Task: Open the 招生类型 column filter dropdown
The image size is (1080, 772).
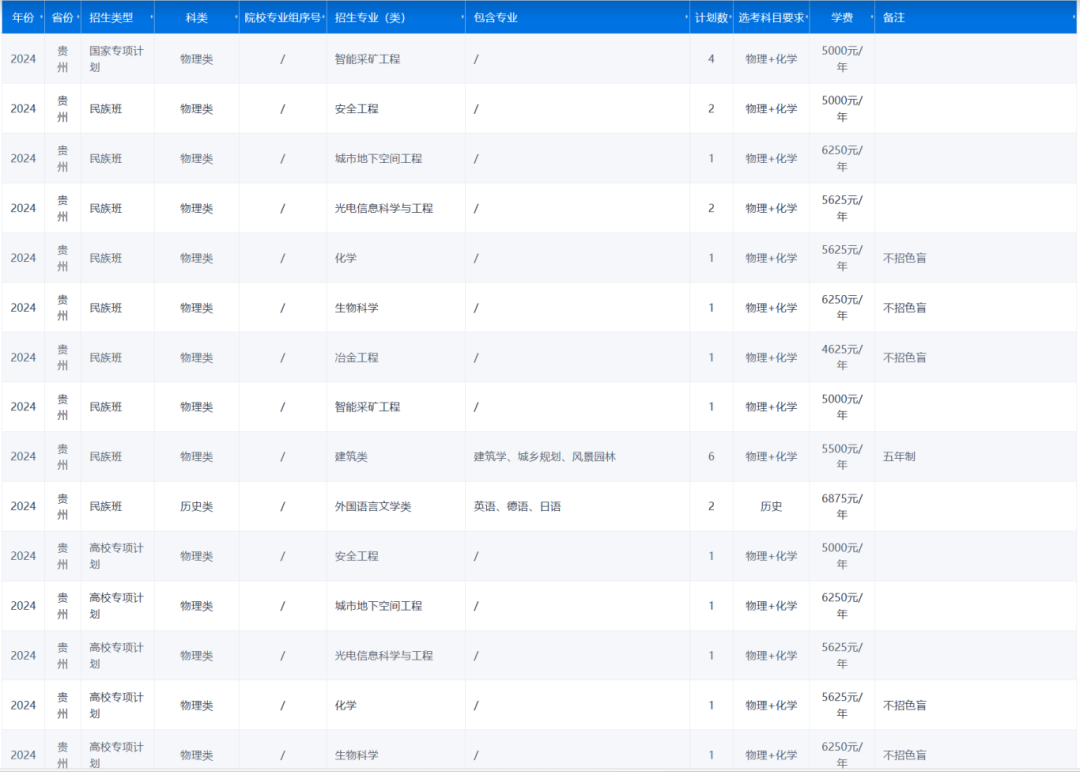Action: point(152,17)
